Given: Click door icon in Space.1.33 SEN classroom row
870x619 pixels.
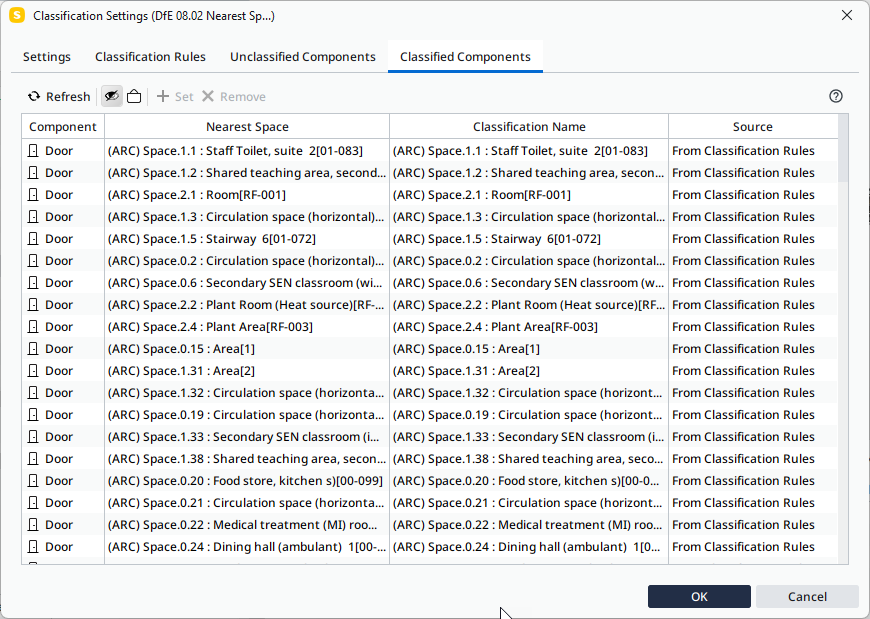Looking at the screenshot, I should pos(33,437).
